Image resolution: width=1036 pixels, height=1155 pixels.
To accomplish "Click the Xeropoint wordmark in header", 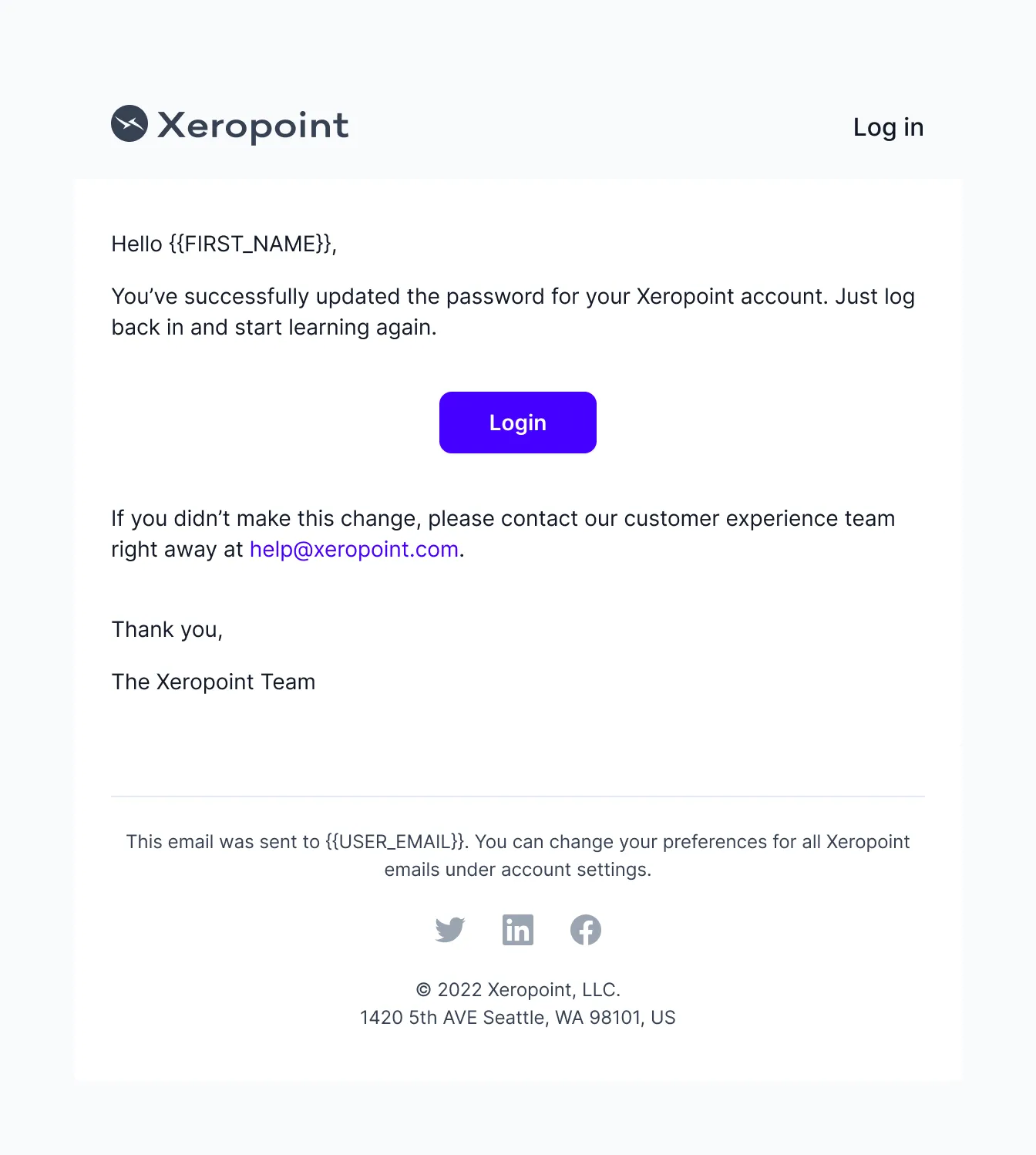I will coord(253,126).
